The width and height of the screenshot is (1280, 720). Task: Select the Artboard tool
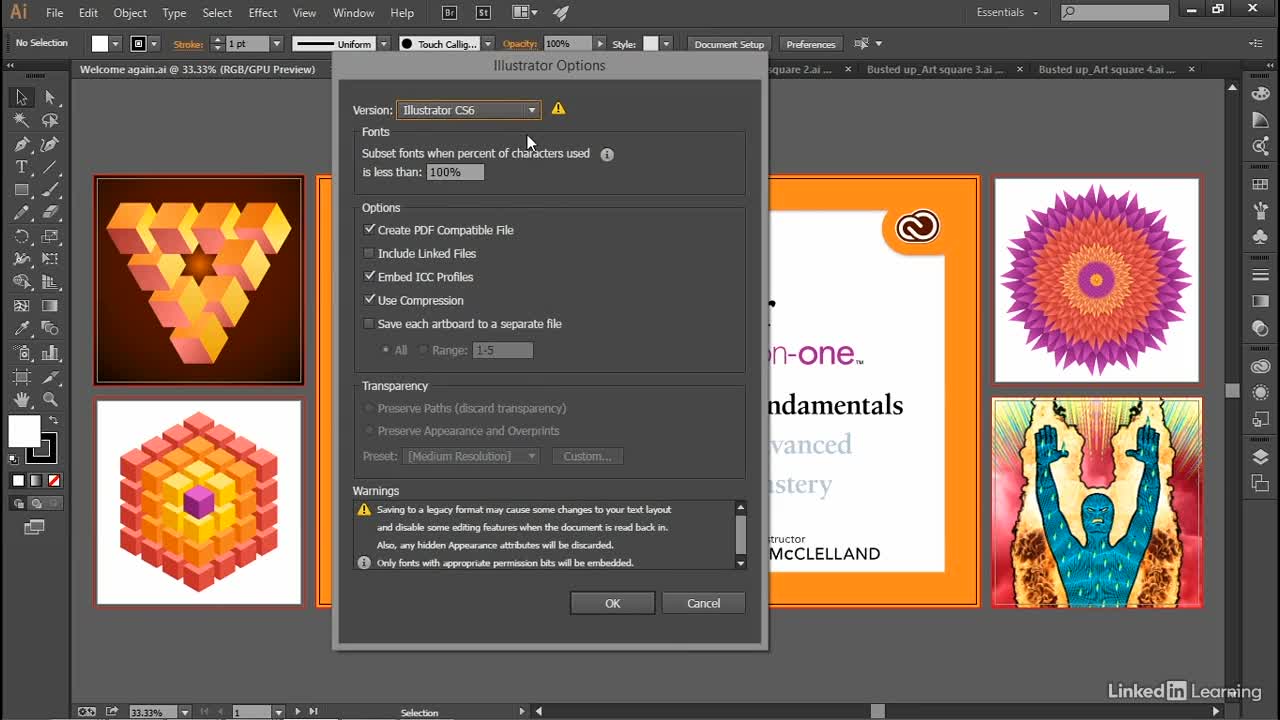coord(21,376)
